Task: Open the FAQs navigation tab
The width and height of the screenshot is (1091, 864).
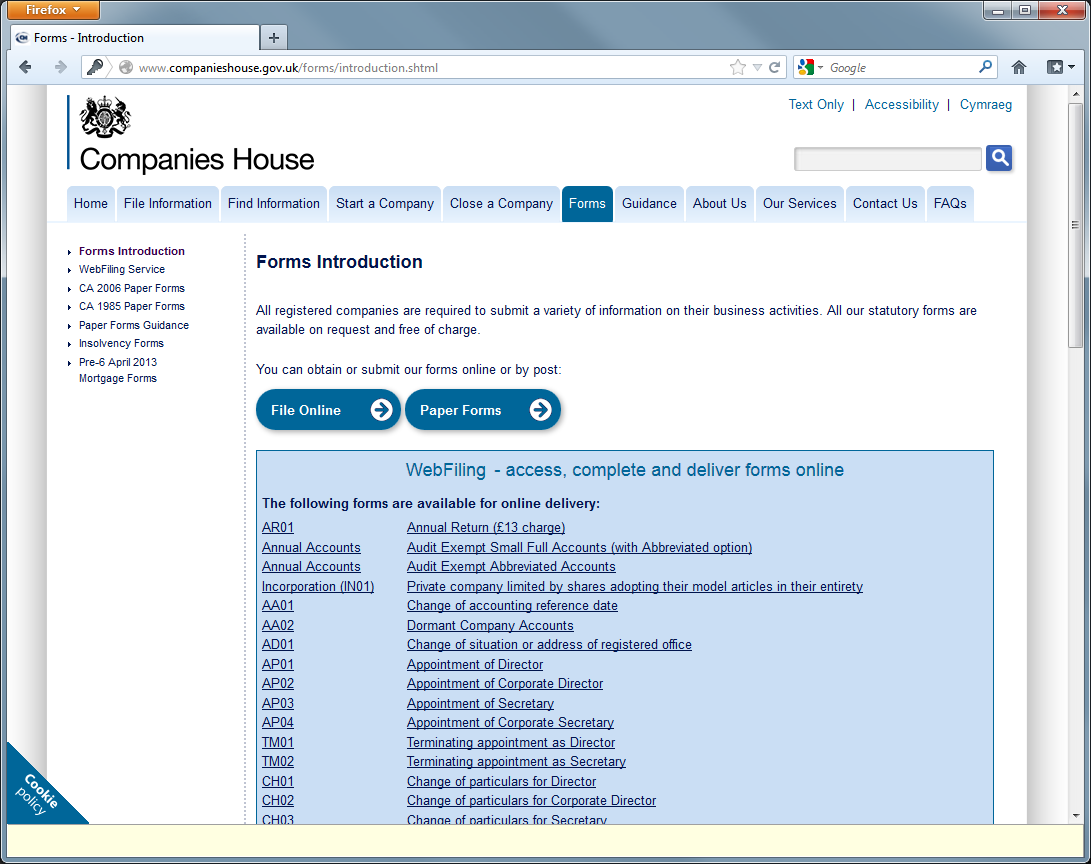Action: click(x=950, y=203)
